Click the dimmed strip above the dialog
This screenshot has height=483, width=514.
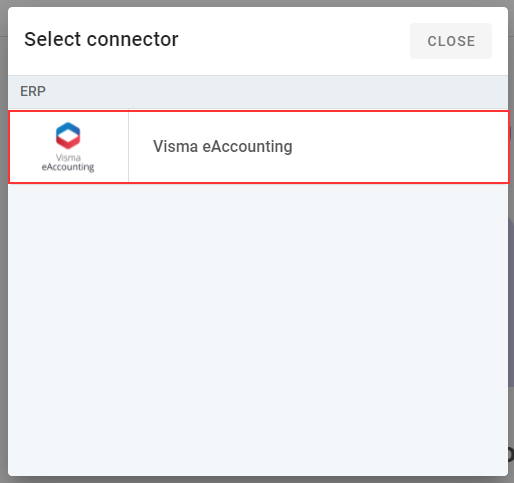[257, 3]
